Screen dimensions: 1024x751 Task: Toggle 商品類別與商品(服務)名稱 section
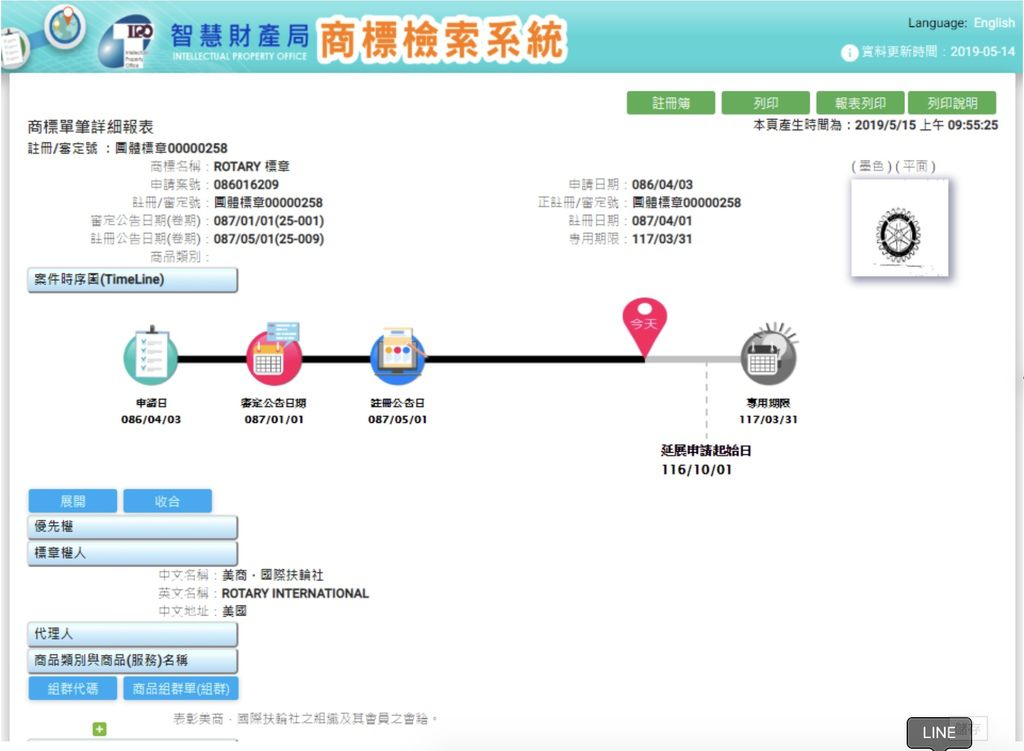pyautogui.click(x=133, y=660)
